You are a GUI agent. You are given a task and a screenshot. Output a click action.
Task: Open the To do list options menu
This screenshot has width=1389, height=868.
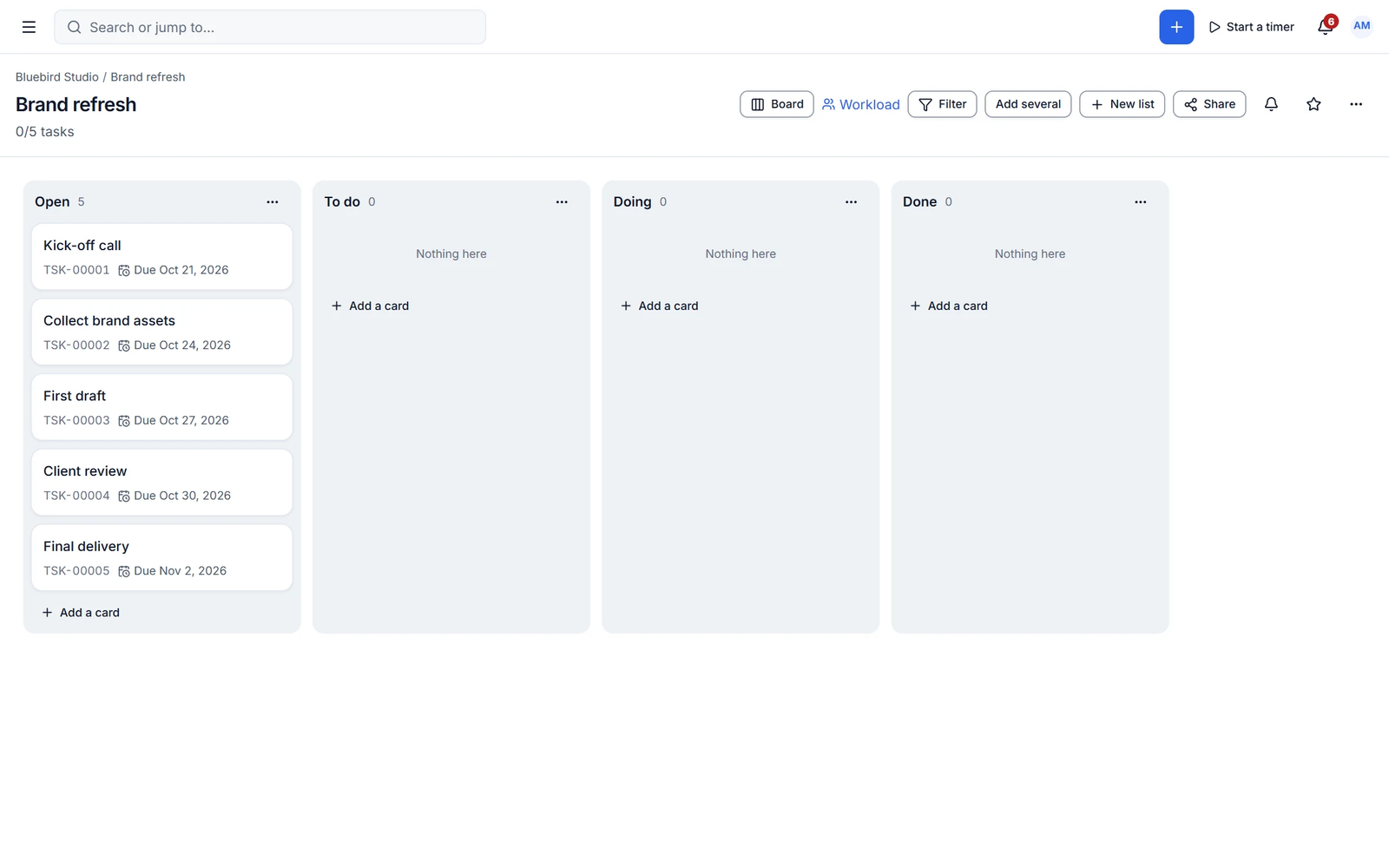tap(562, 202)
